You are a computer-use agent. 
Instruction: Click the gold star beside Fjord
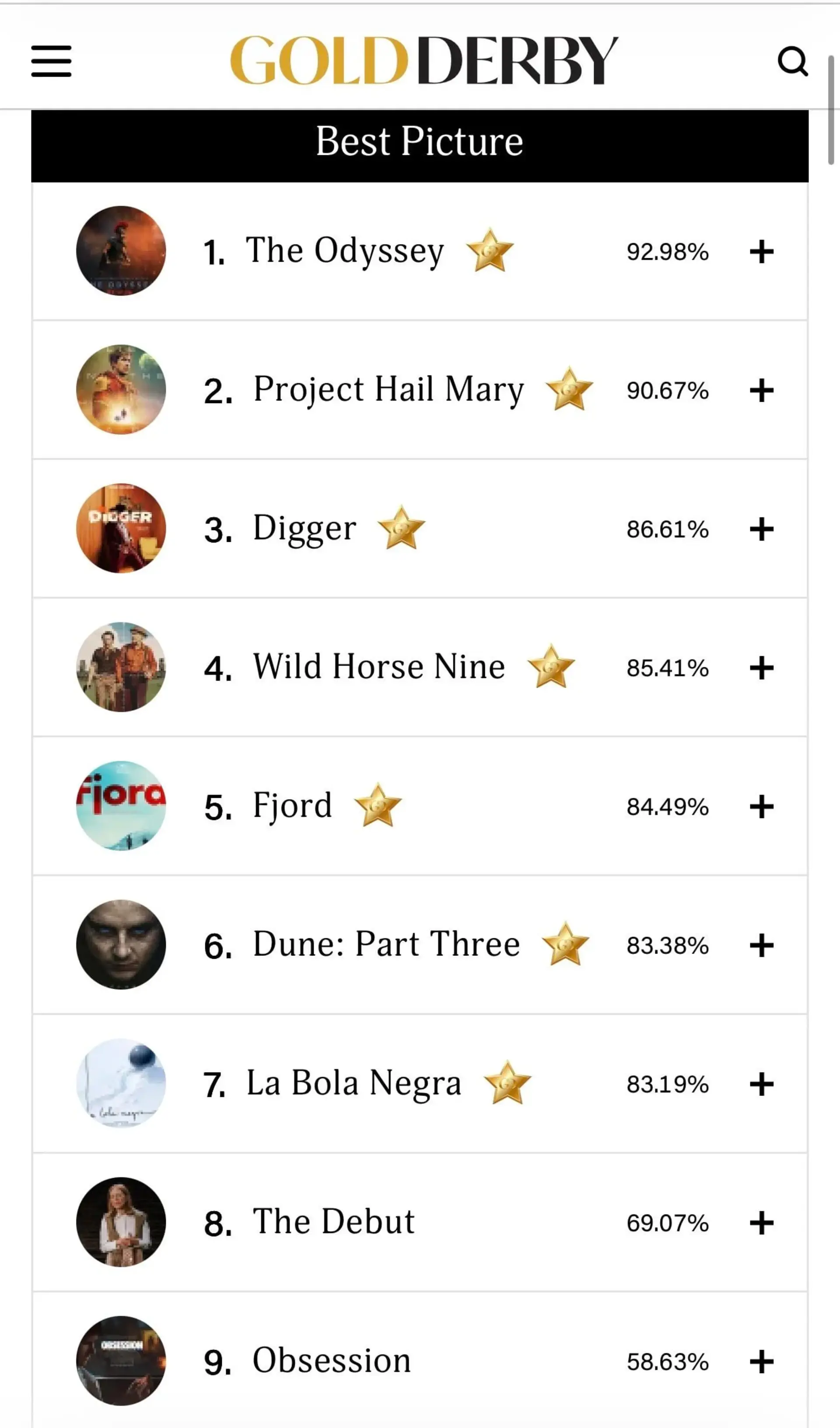378,805
